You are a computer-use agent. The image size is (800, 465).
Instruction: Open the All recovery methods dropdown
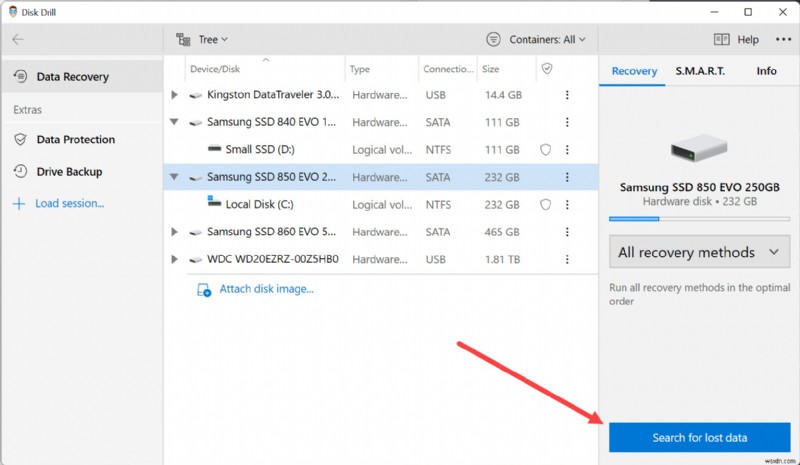tap(699, 252)
